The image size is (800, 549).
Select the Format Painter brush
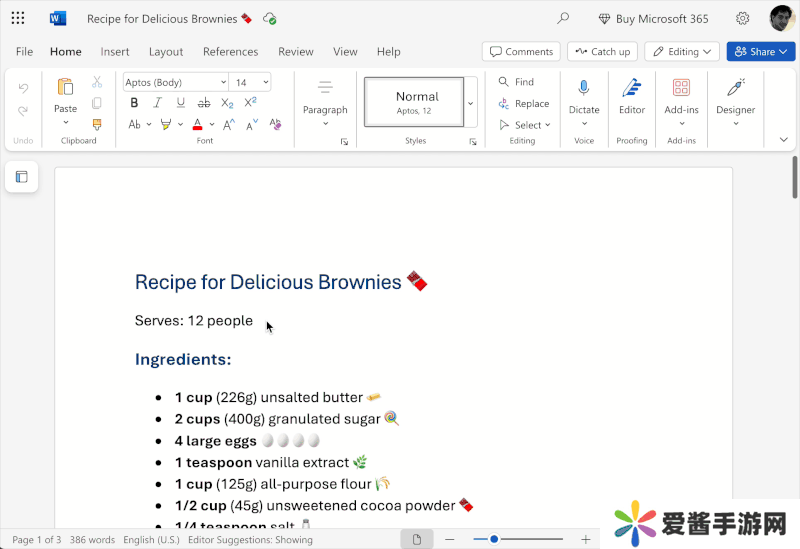point(97,124)
